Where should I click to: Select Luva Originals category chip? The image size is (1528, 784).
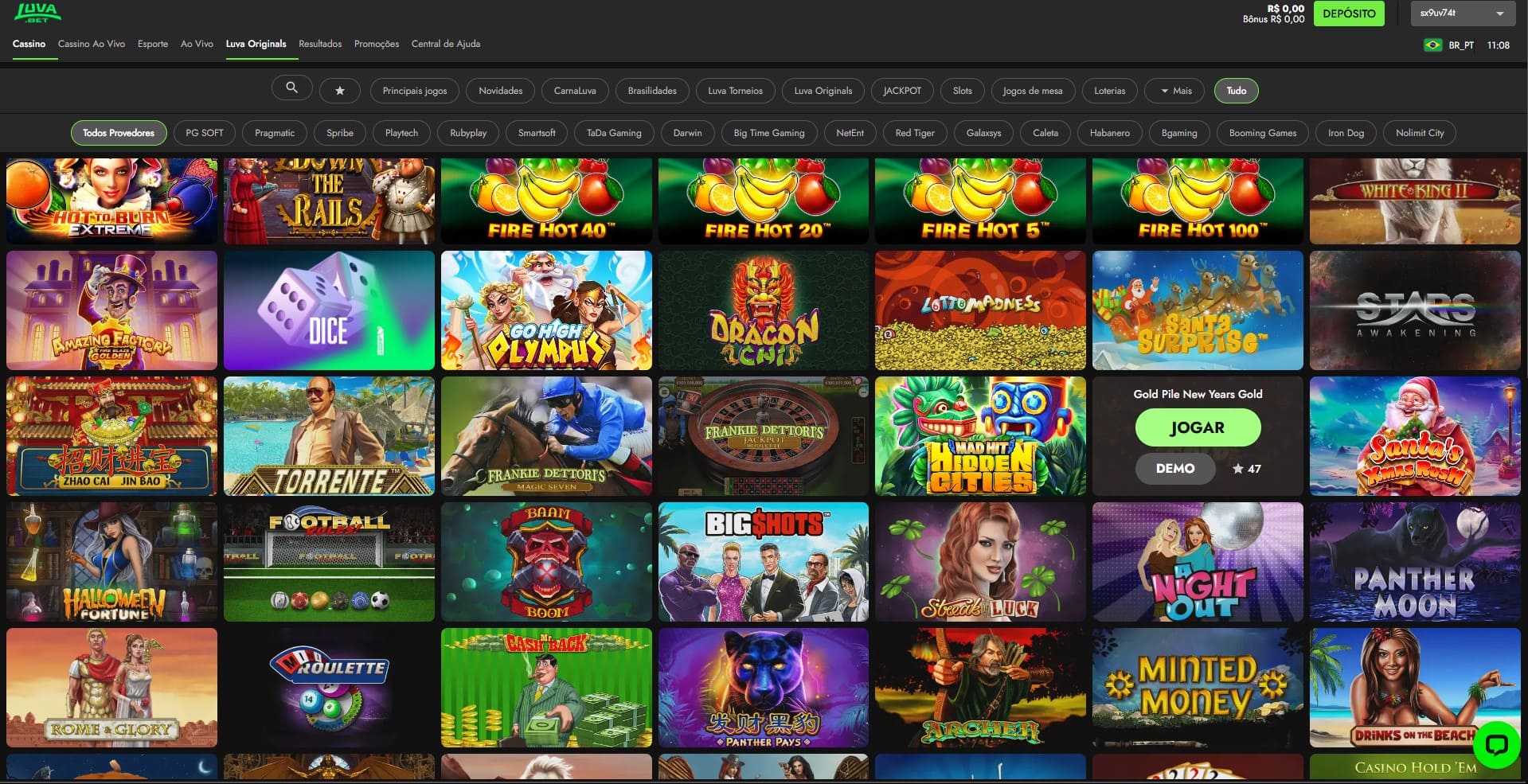(823, 91)
